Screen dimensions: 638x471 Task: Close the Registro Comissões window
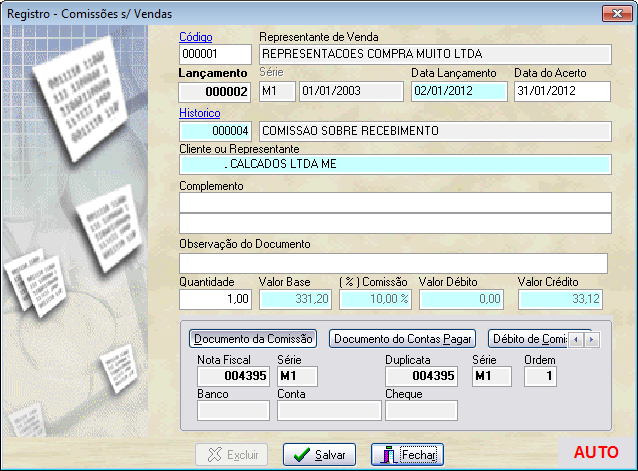click(617, 13)
